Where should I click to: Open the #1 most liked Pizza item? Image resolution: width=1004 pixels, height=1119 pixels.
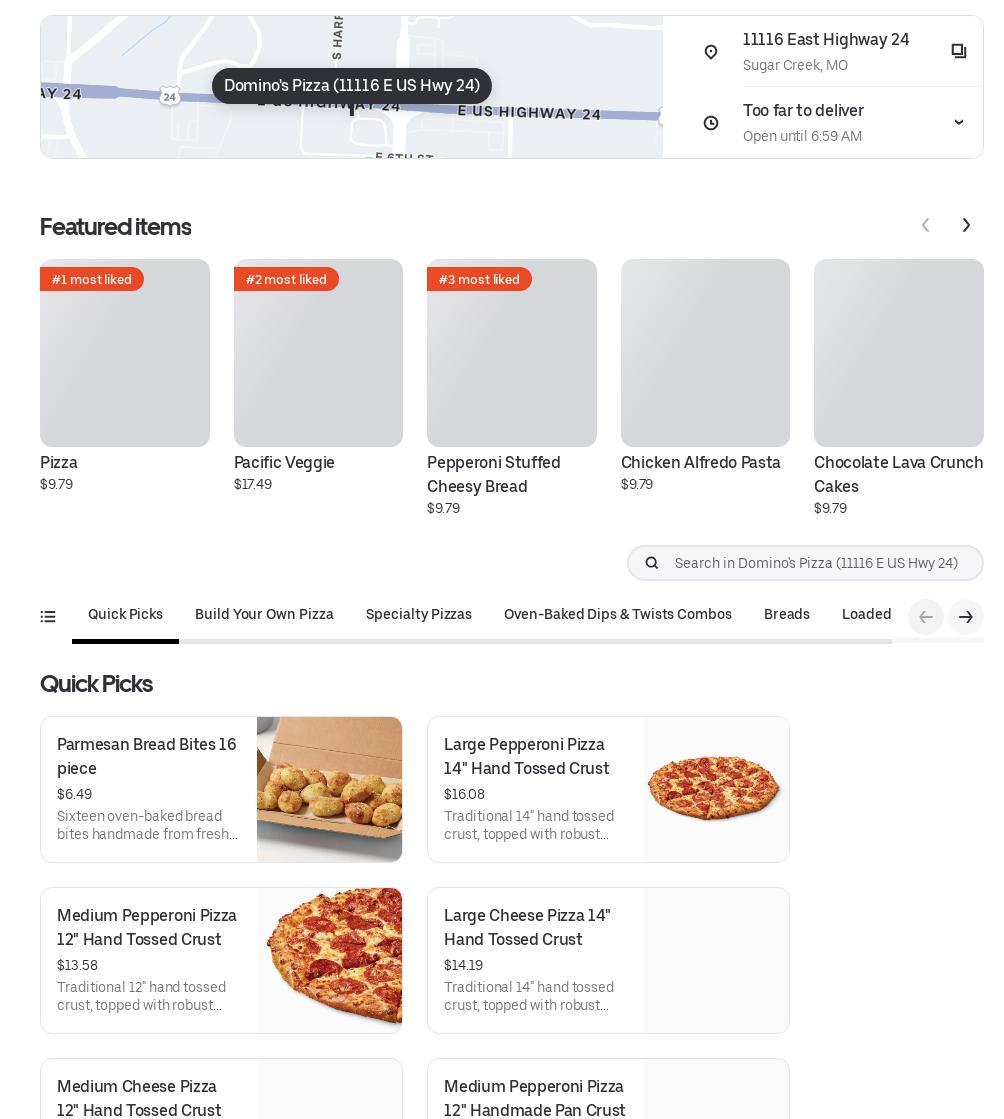pyautogui.click(x=125, y=375)
